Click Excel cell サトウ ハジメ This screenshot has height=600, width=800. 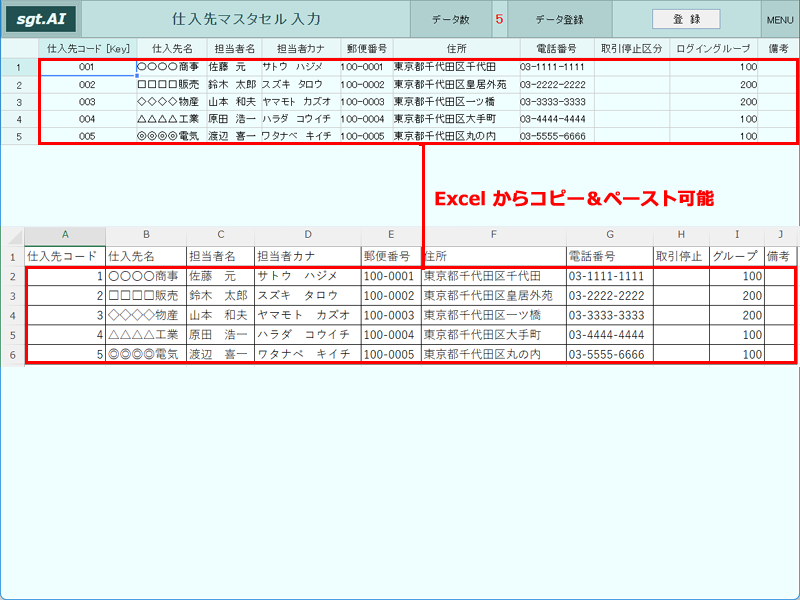[308, 276]
